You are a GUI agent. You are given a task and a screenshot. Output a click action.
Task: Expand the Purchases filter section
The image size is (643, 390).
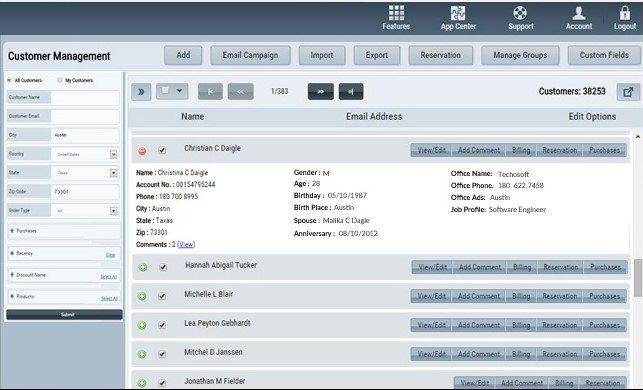click(x=12, y=231)
